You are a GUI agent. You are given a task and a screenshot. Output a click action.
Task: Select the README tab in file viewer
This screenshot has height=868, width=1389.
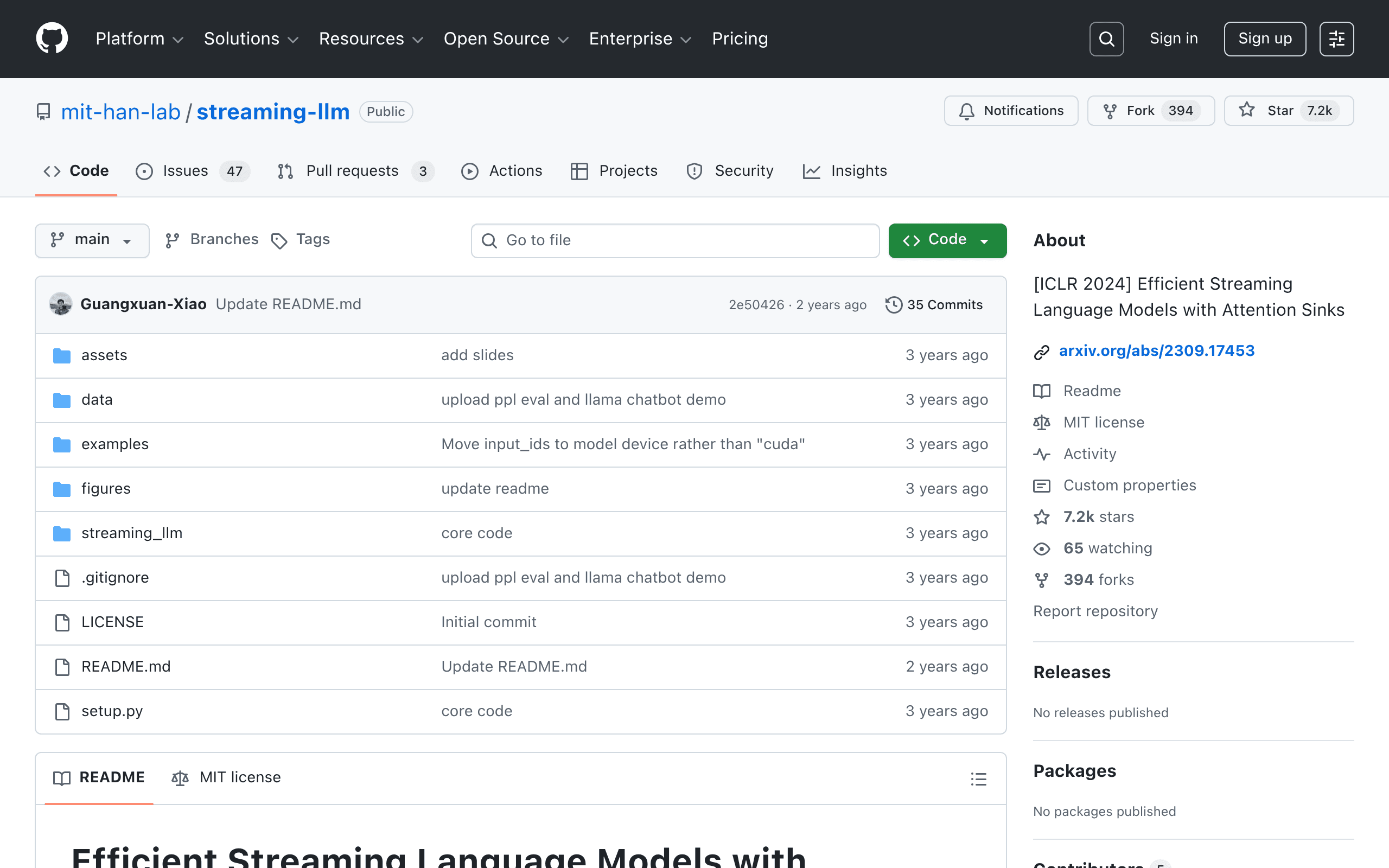coord(99,778)
